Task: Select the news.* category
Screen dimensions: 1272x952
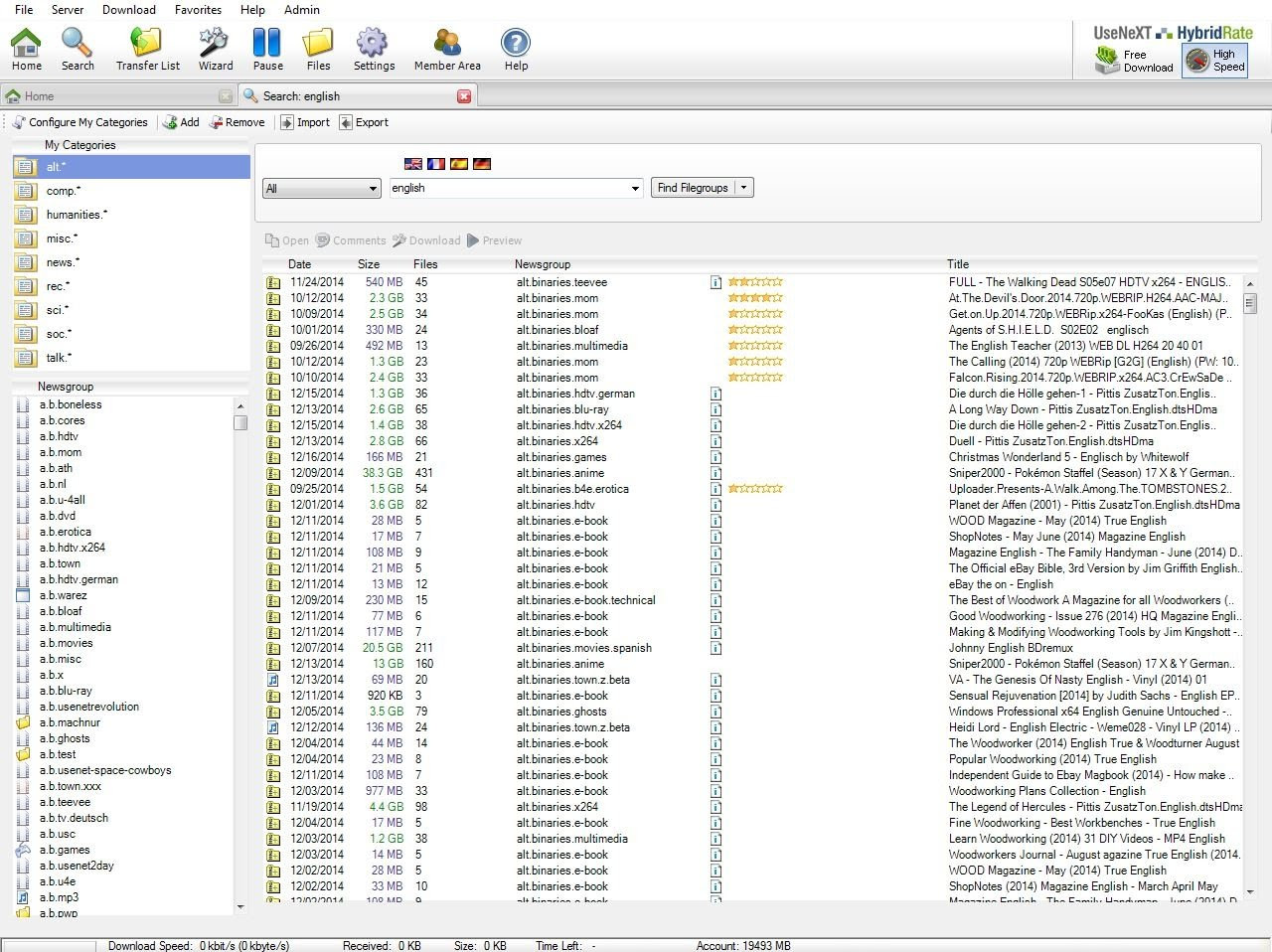Action: (131, 262)
